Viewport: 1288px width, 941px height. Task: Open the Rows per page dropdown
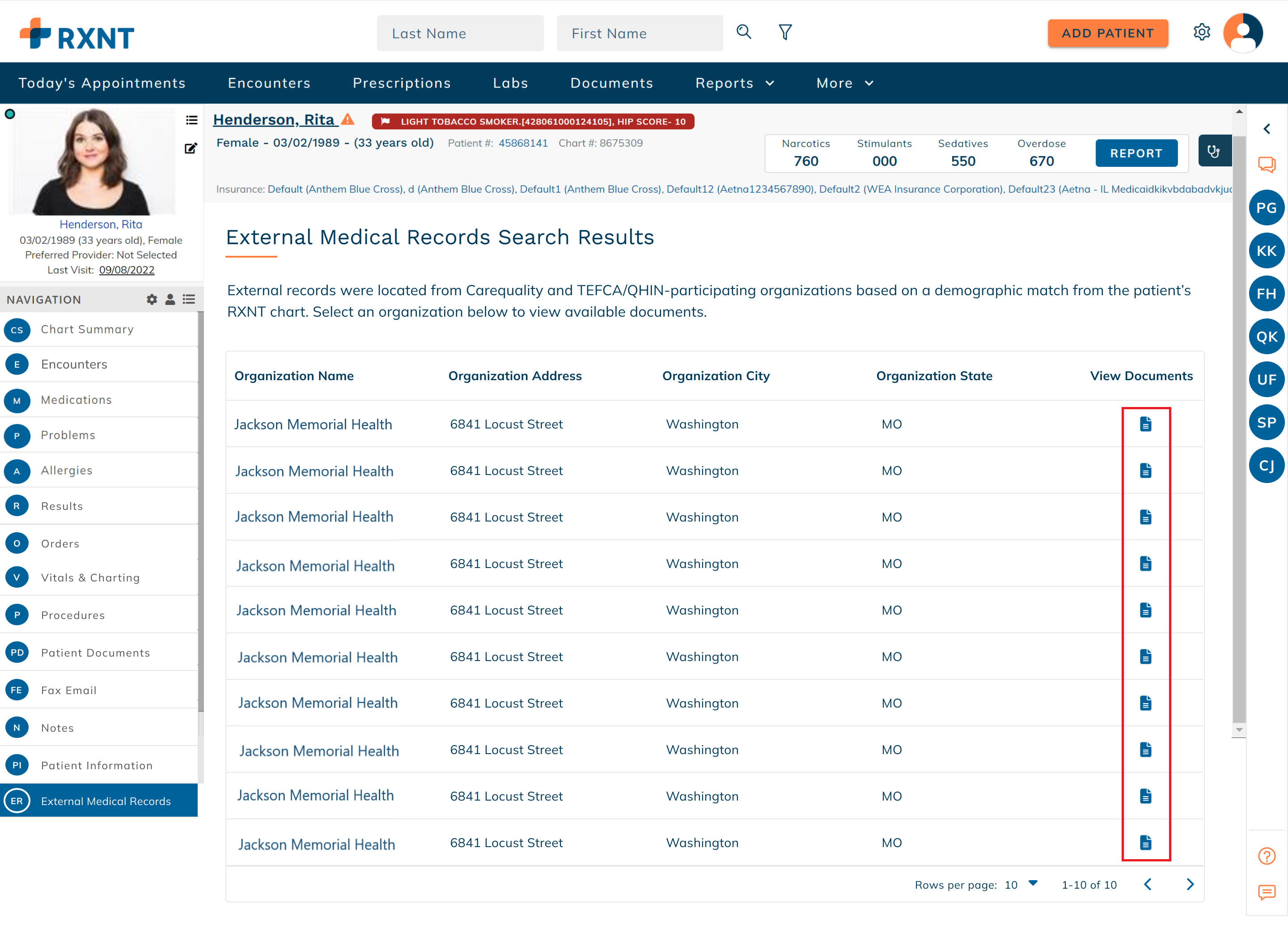1021,884
